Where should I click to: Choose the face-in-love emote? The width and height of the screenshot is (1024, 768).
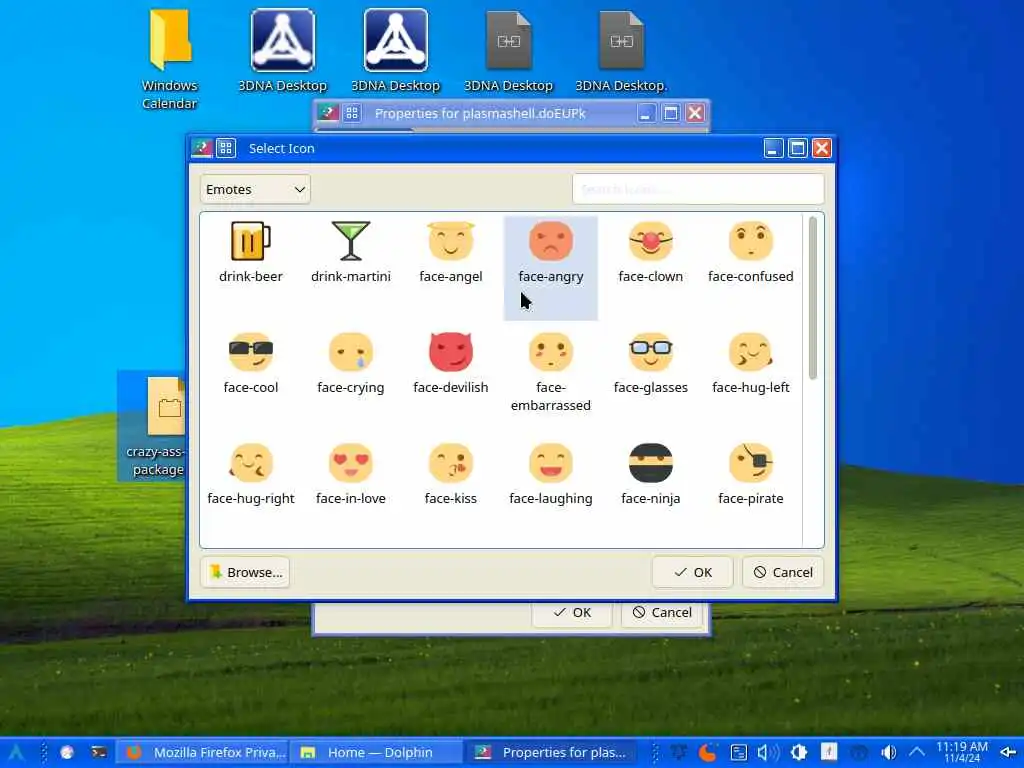pos(351,474)
